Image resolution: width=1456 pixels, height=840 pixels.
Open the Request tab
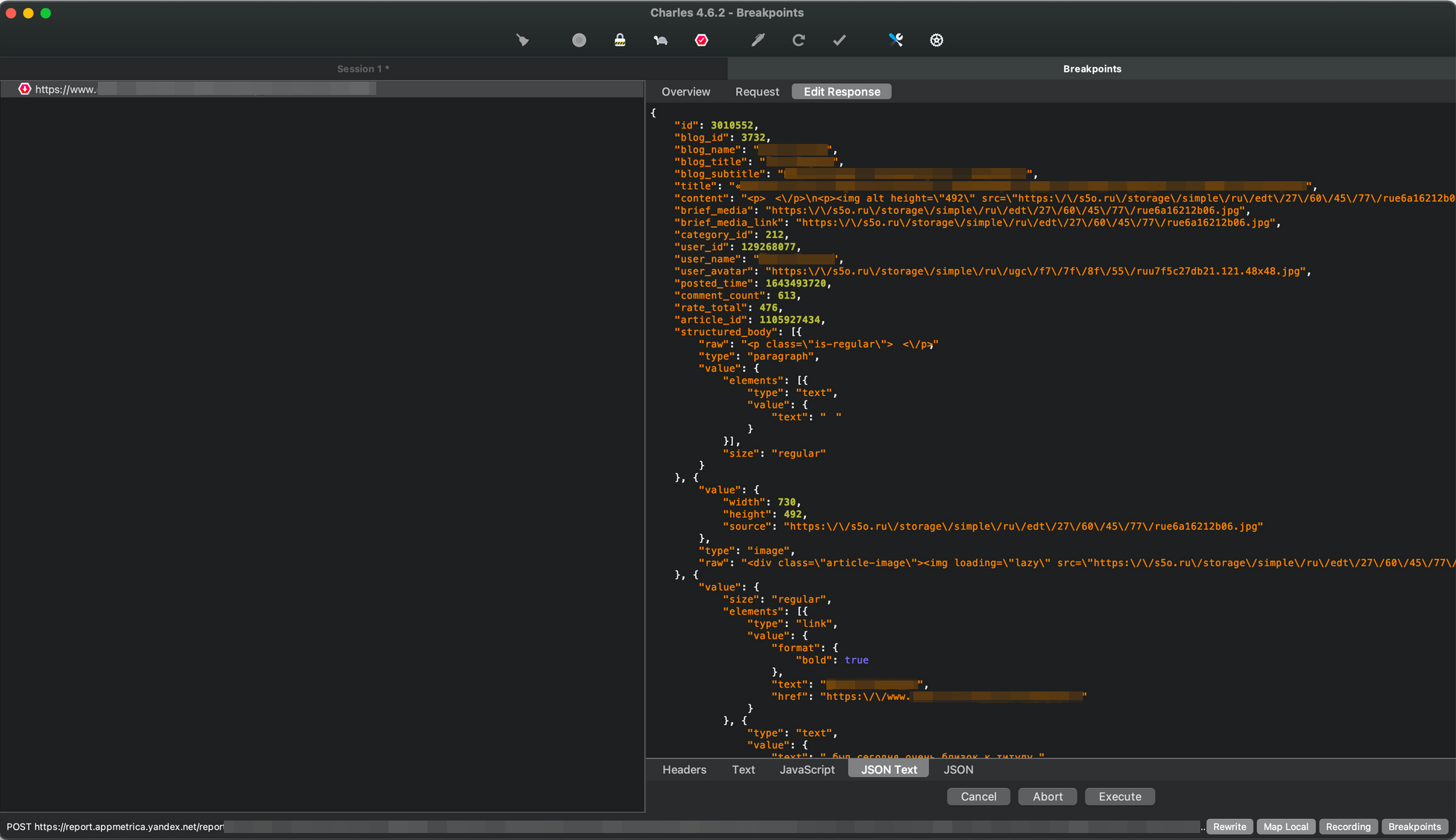[x=757, y=92]
